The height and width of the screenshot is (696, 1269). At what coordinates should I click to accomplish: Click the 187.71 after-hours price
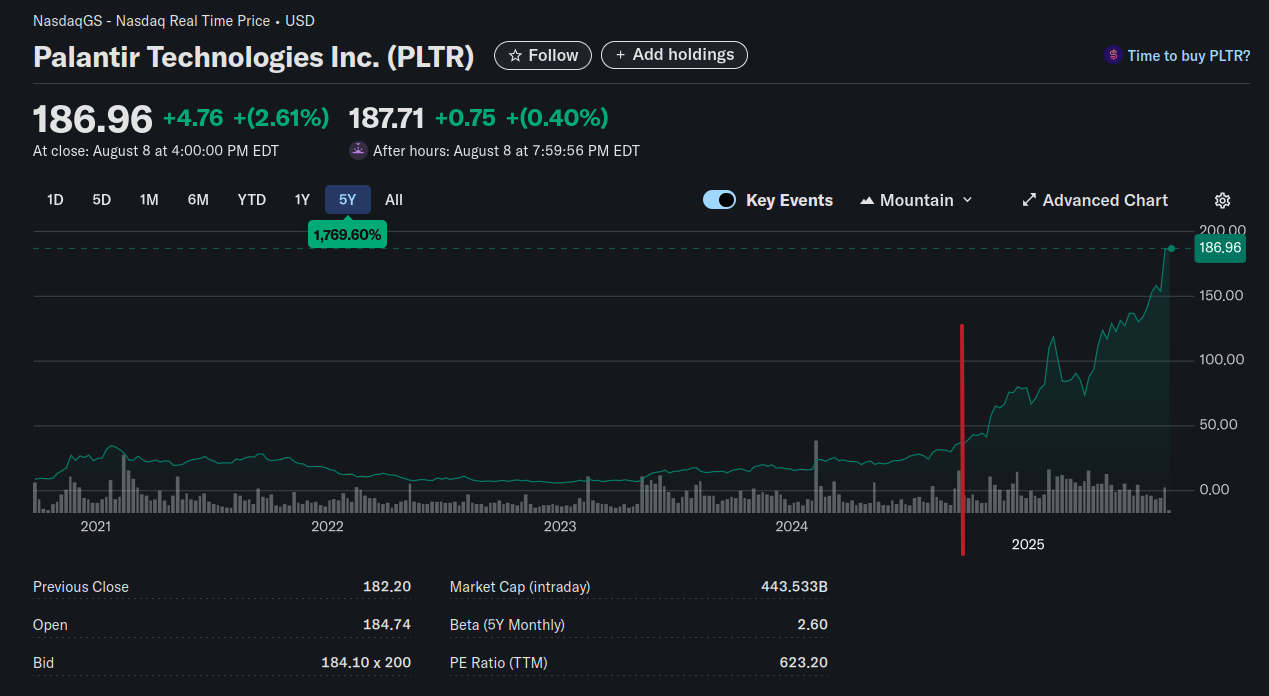[x=387, y=118]
